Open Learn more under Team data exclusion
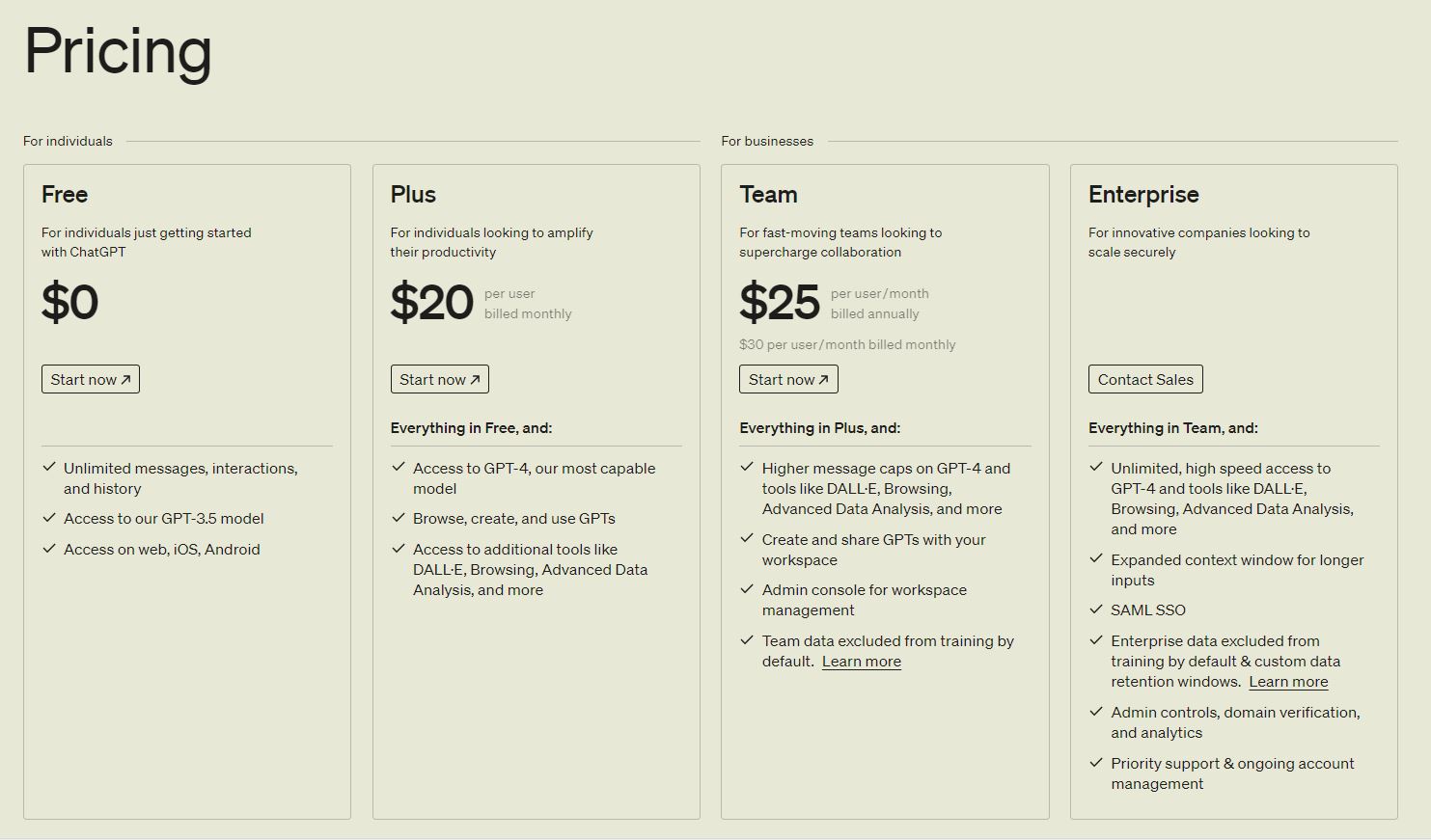 point(860,661)
